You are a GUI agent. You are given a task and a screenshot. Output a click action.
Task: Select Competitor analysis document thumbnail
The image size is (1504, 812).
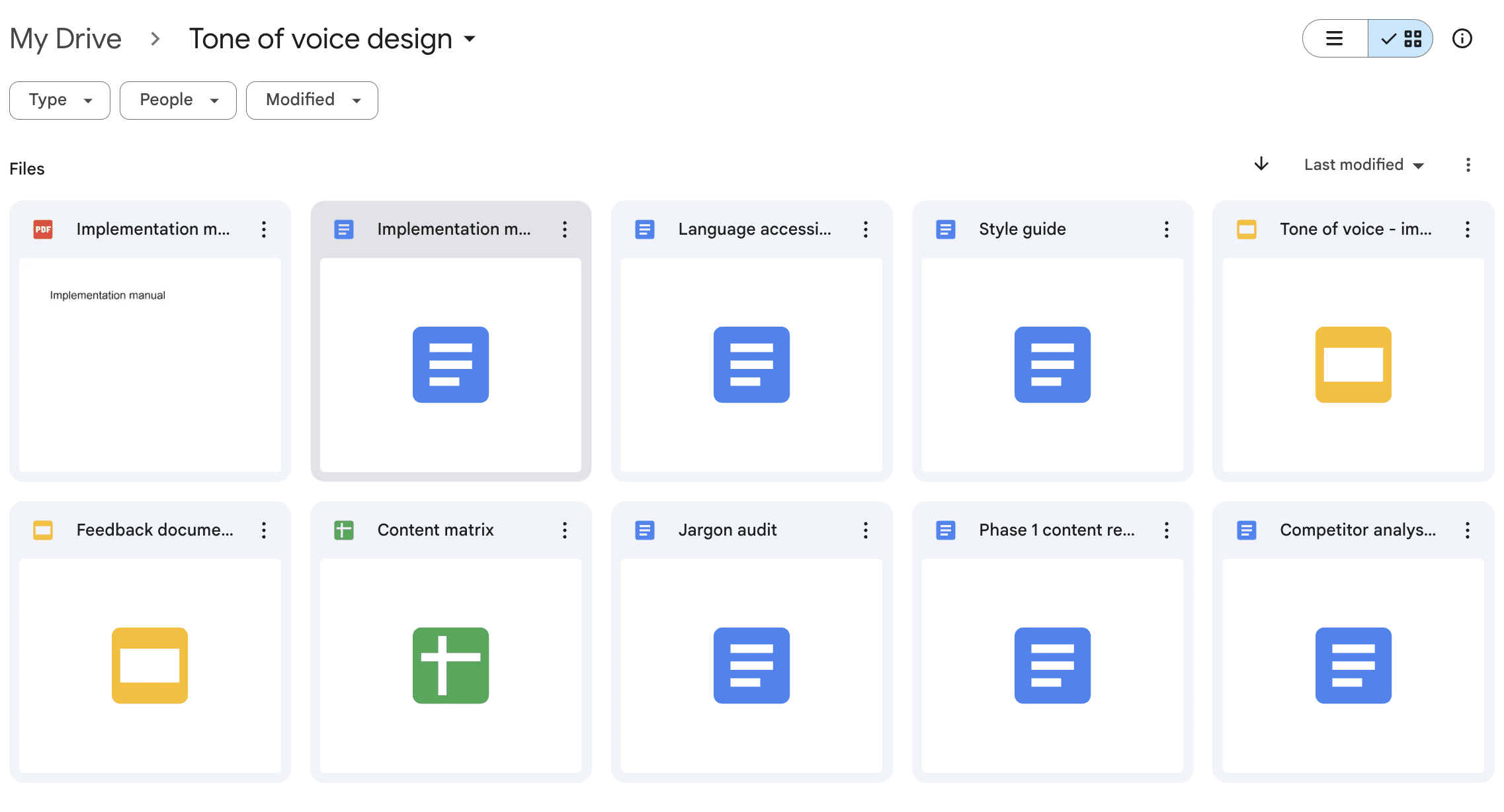(x=1354, y=666)
